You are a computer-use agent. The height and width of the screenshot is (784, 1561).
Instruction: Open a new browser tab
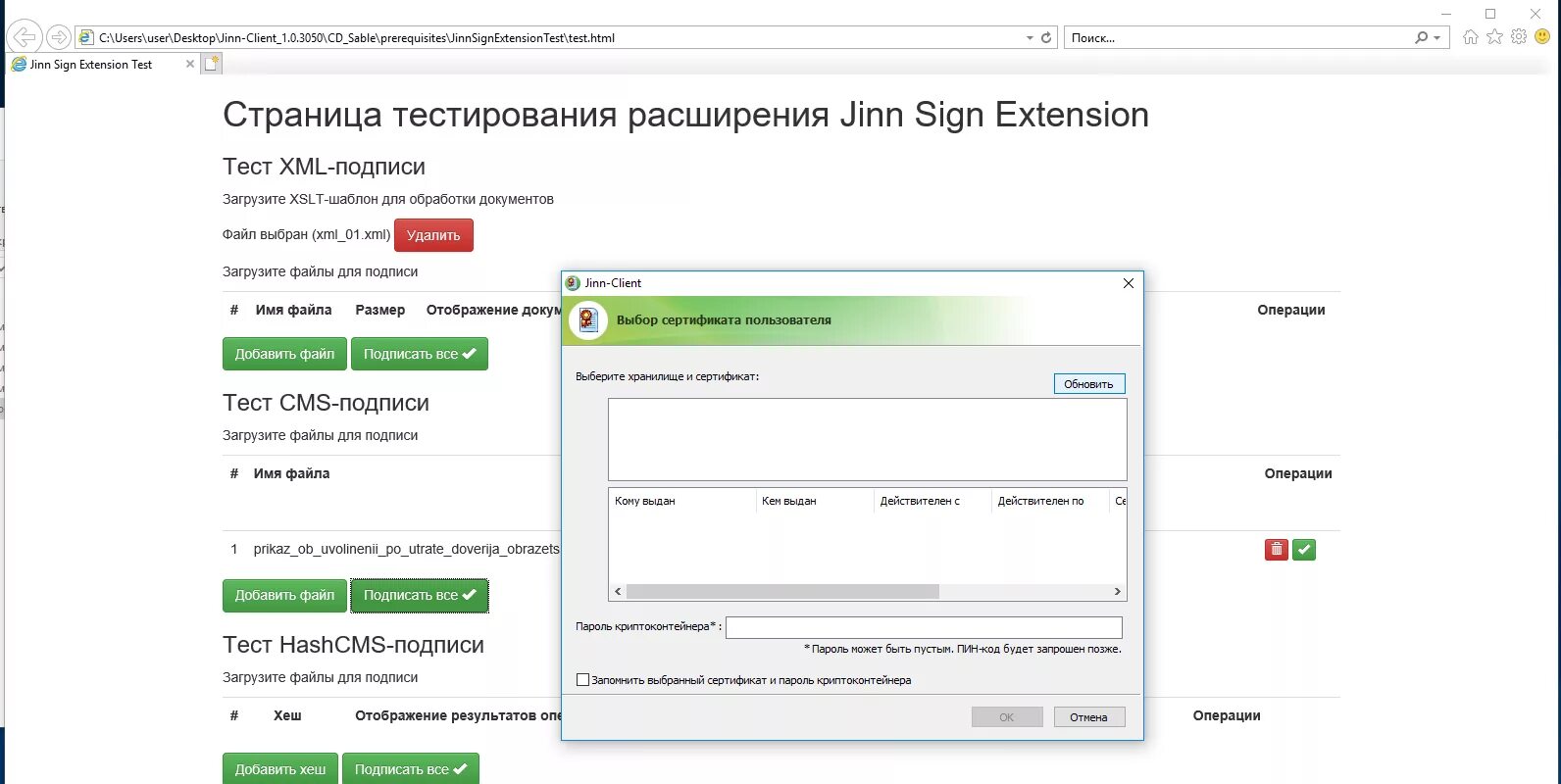coord(212,64)
